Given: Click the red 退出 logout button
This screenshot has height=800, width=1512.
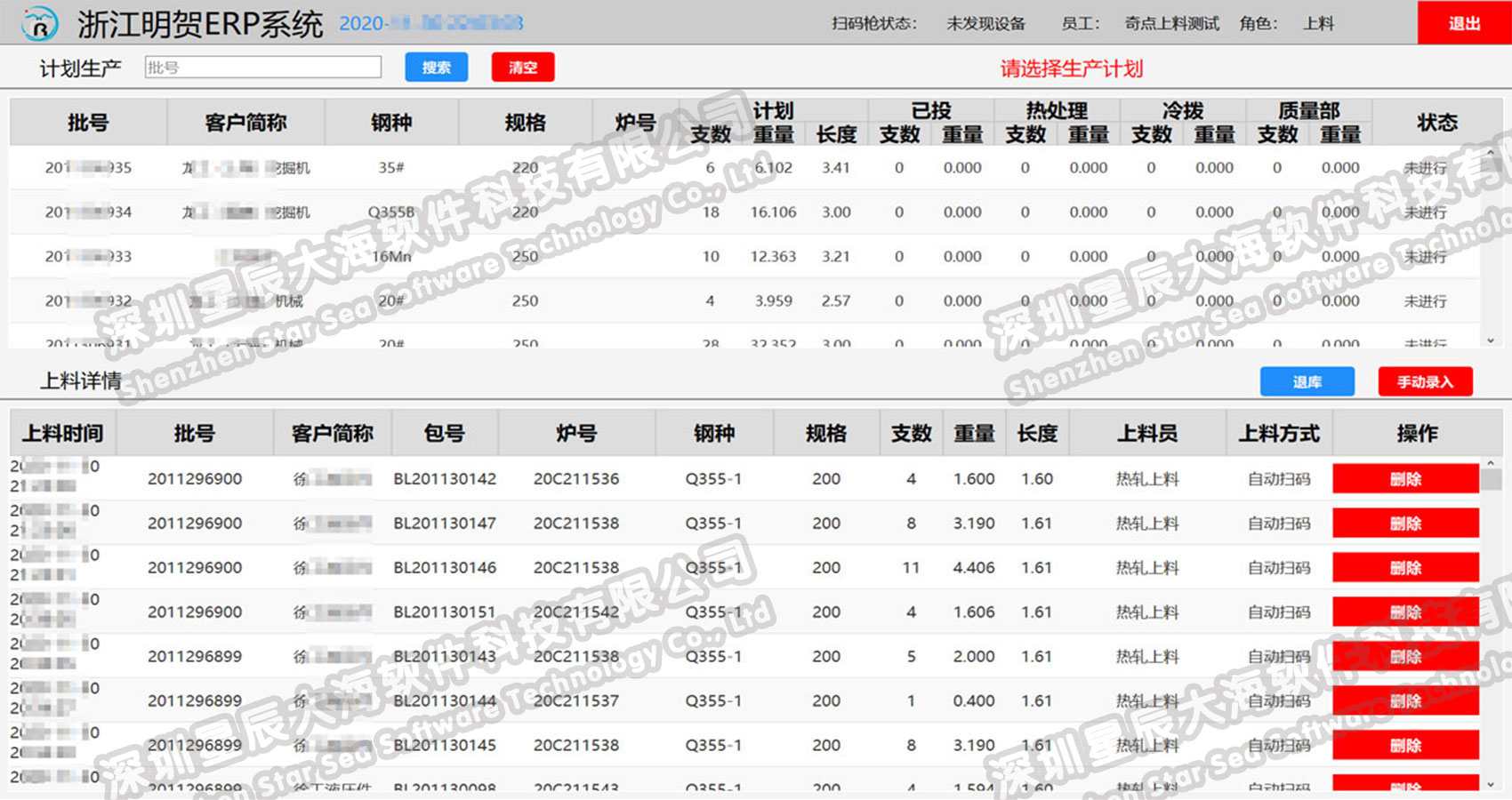Looking at the screenshot, I should [1464, 23].
